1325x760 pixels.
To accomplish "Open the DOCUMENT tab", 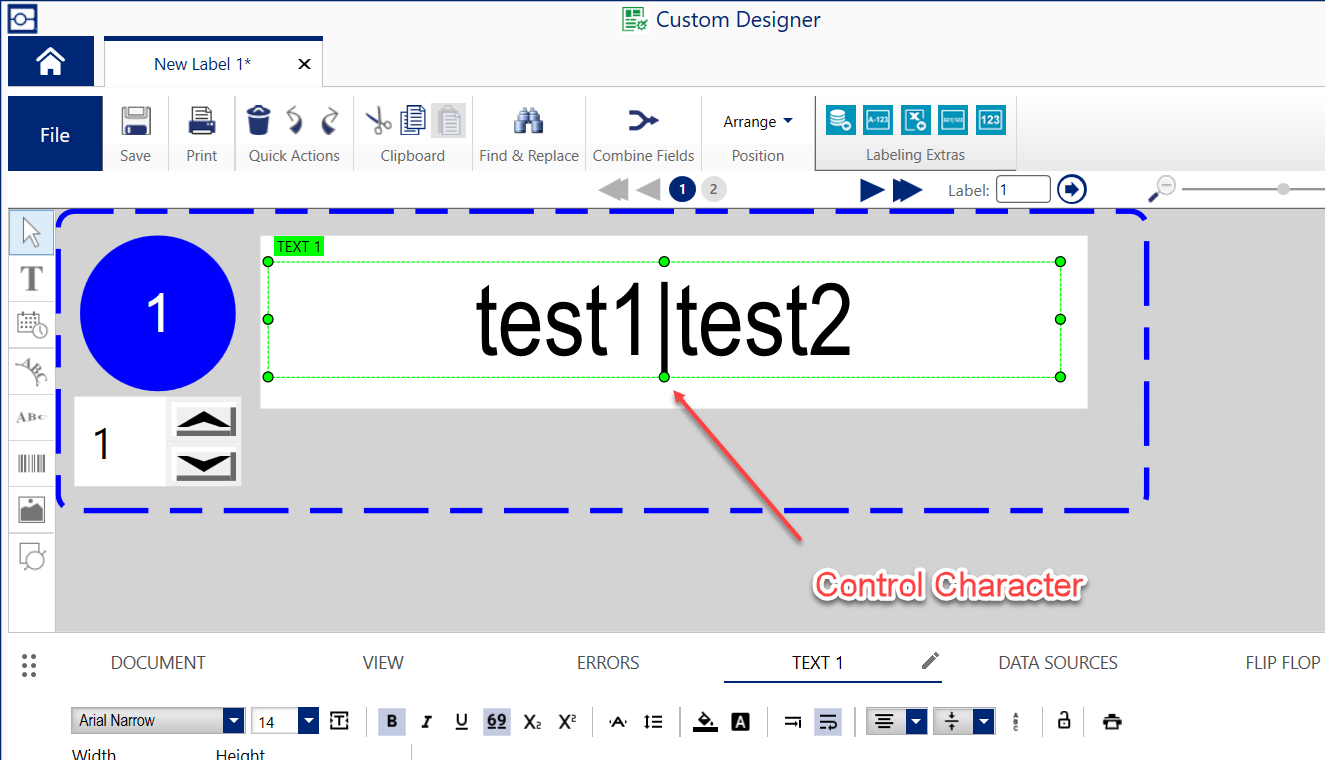I will pyautogui.click(x=158, y=662).
